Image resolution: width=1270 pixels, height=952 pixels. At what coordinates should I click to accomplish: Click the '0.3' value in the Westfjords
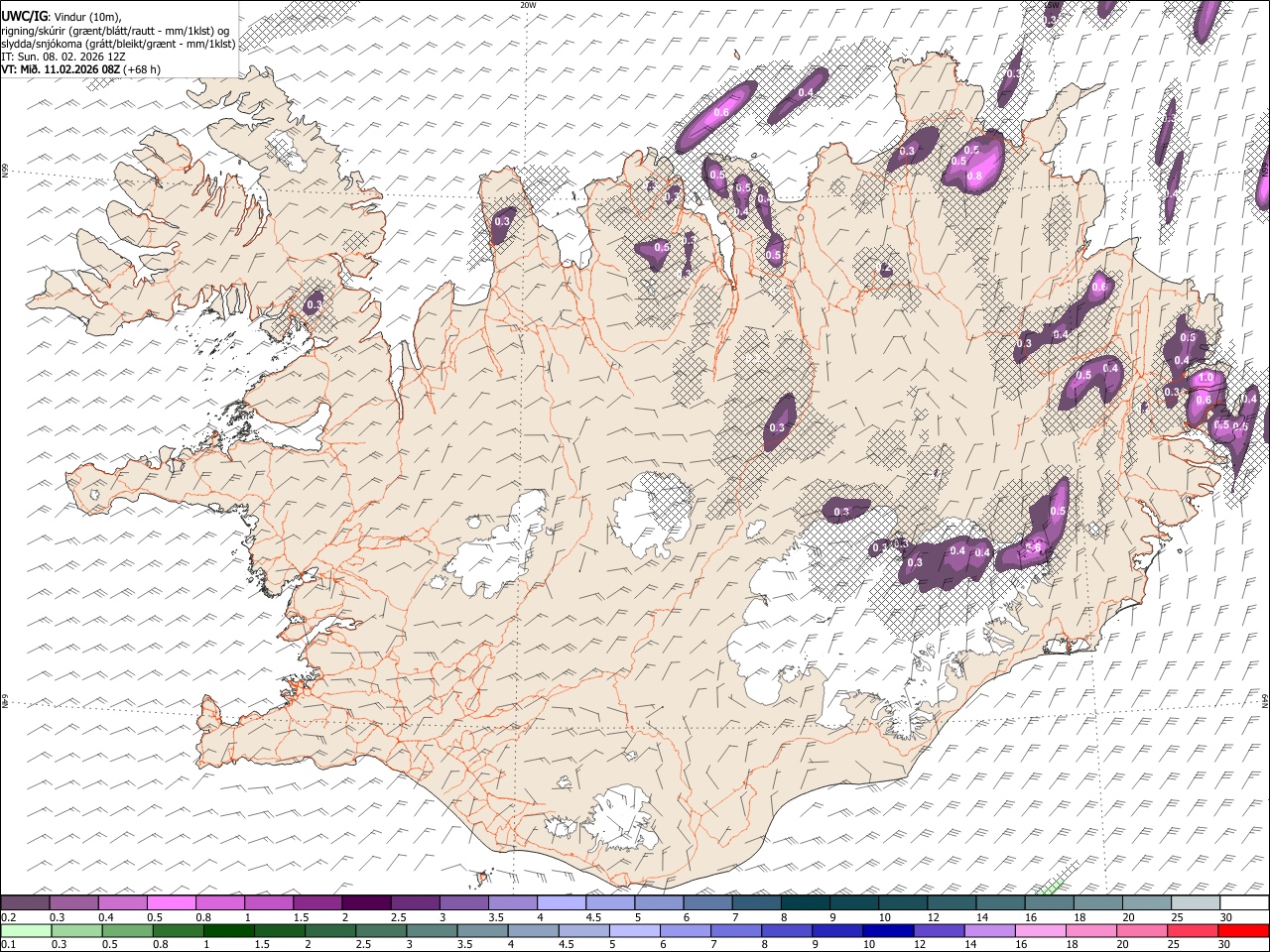315,304
